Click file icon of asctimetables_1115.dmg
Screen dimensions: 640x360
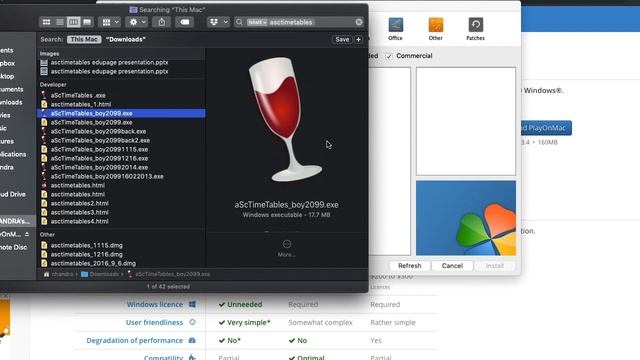[44, 245]
